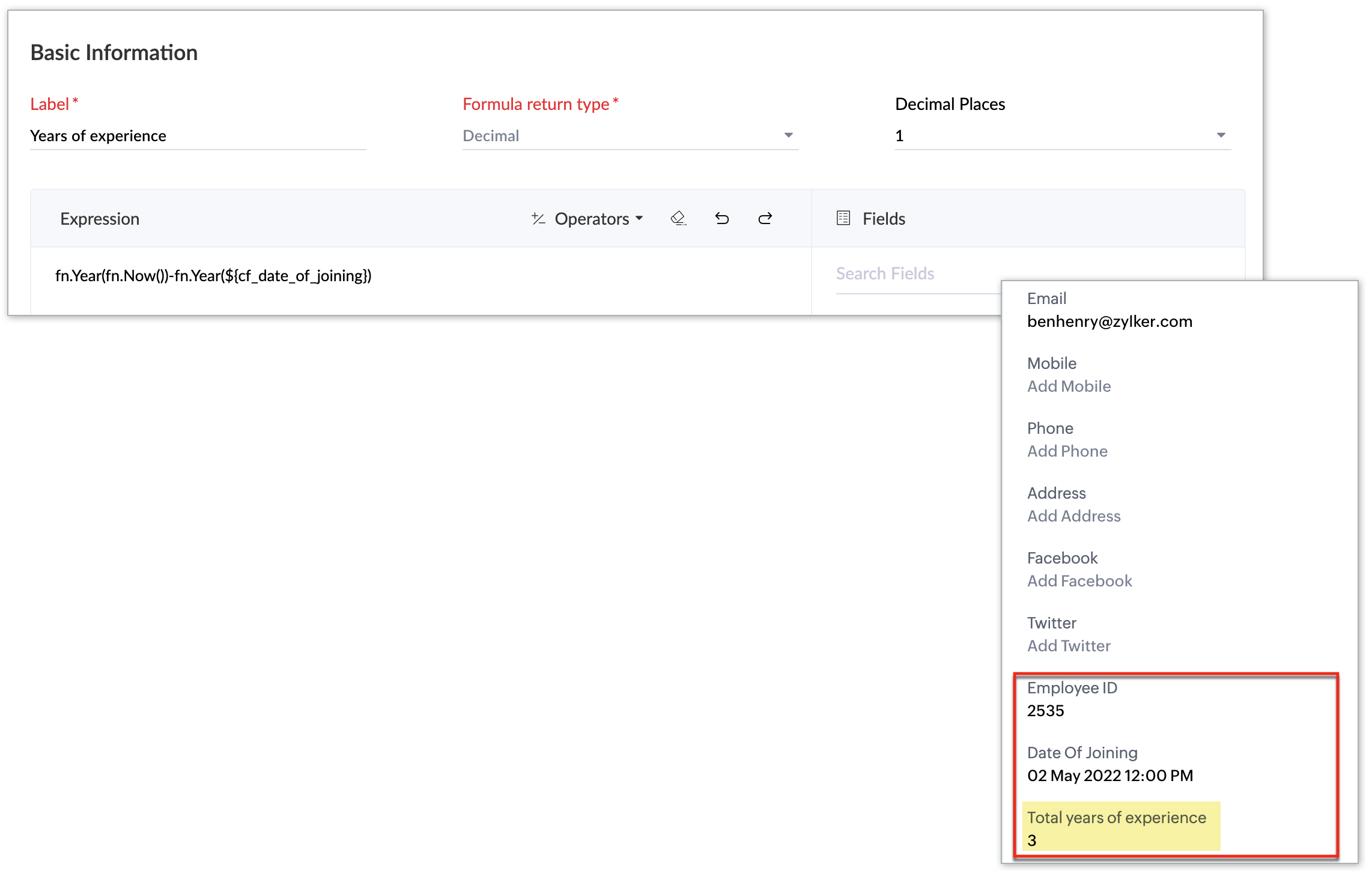Click inside the formula expression area
The width and height of the screenshot is (1372, 876).
tap(213, 276)
